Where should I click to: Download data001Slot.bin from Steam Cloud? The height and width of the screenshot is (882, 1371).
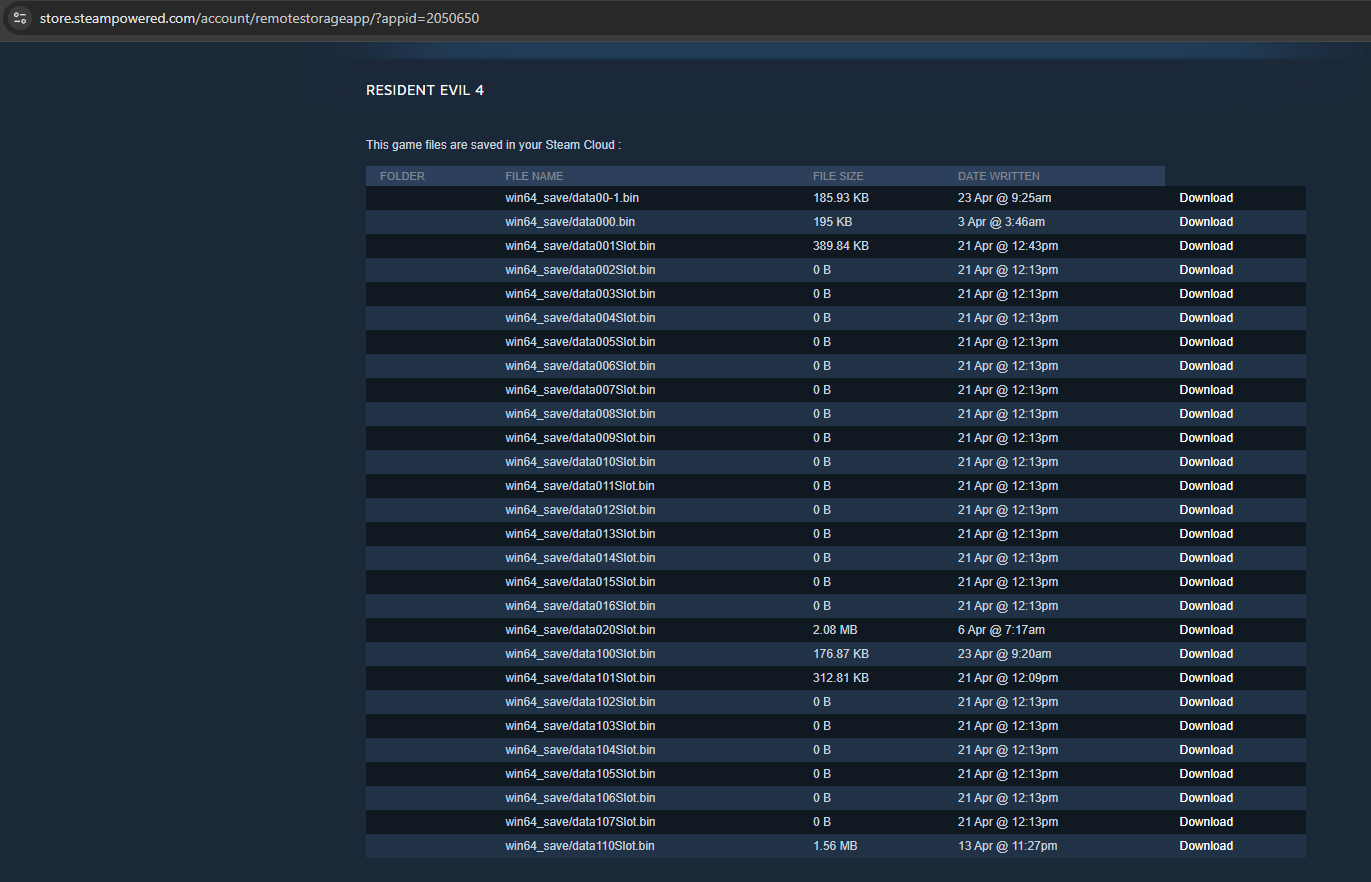[x=1206, y=246]
